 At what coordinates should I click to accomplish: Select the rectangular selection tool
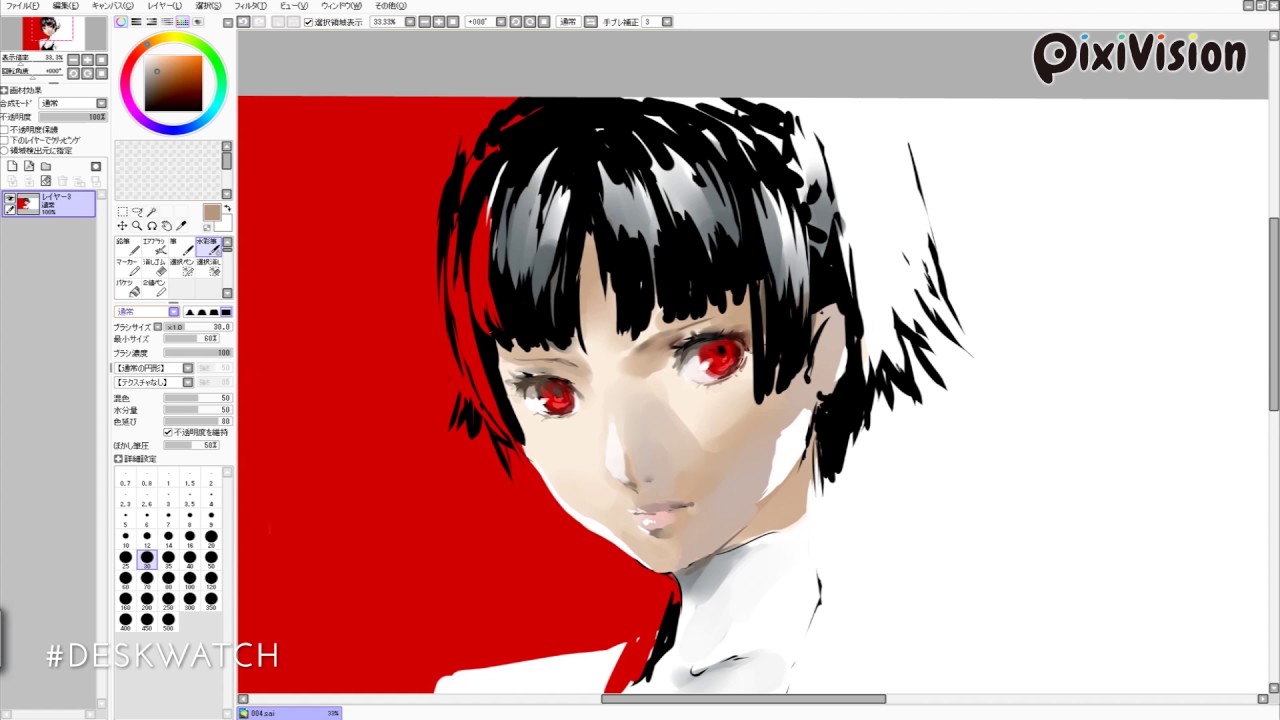click(x=122, y=212)
